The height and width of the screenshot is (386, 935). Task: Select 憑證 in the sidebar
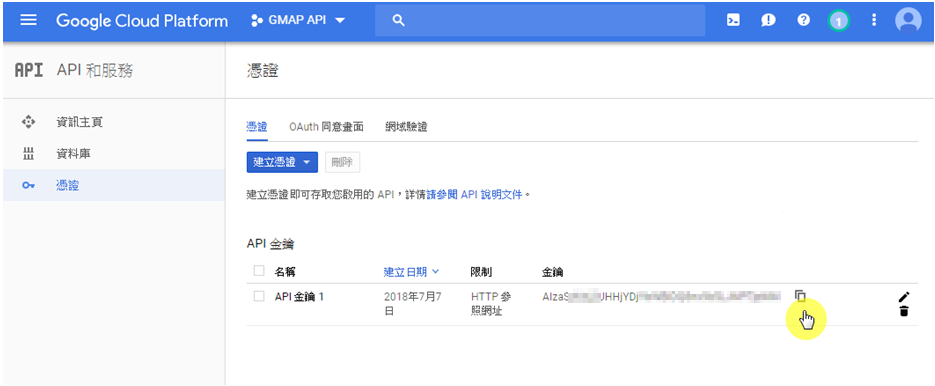click(67, 186)
